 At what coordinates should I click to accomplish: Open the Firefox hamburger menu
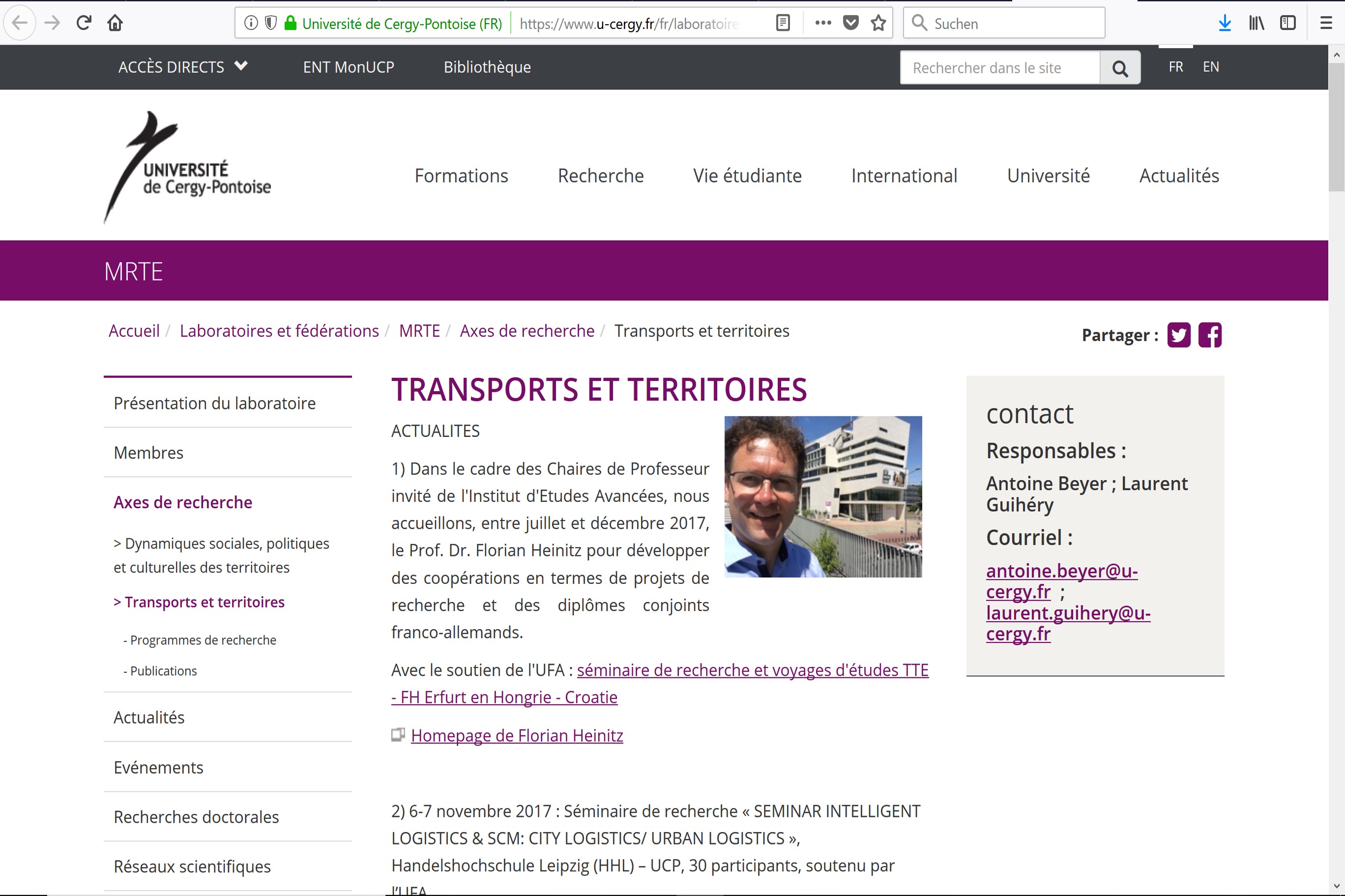click(x=1325, y=23)
